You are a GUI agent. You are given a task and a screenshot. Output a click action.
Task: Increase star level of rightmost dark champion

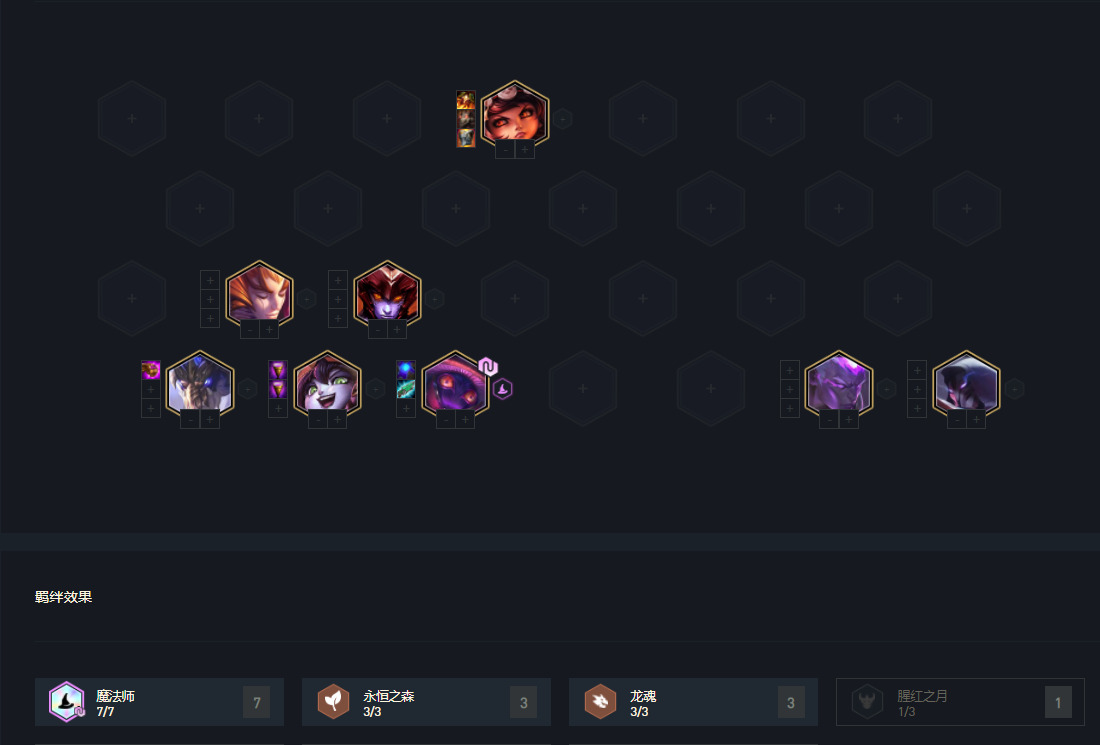point(976,420)
